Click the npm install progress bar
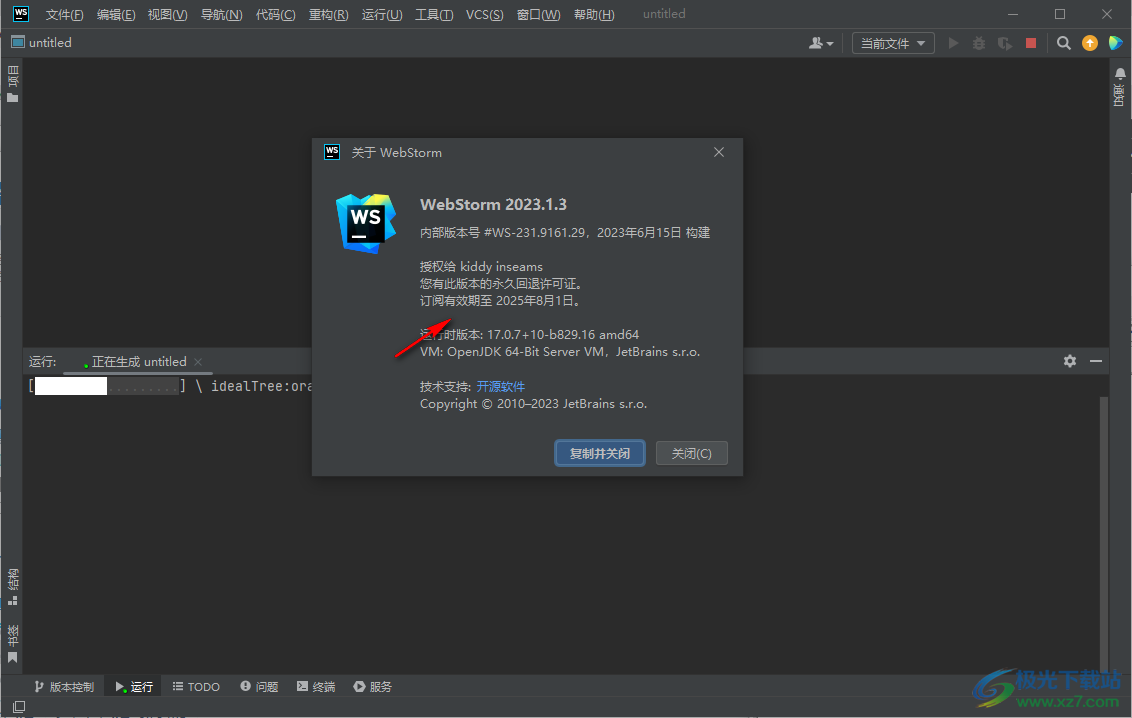Screen dimensions: 1132x718 tap(107, 386)
